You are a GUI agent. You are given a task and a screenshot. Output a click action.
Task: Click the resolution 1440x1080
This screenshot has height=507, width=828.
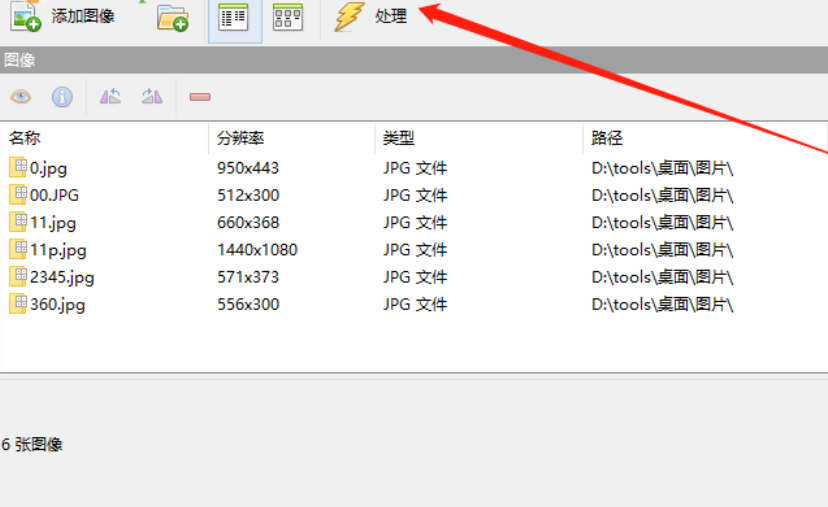pyautogui.click(x=258, y=250)
